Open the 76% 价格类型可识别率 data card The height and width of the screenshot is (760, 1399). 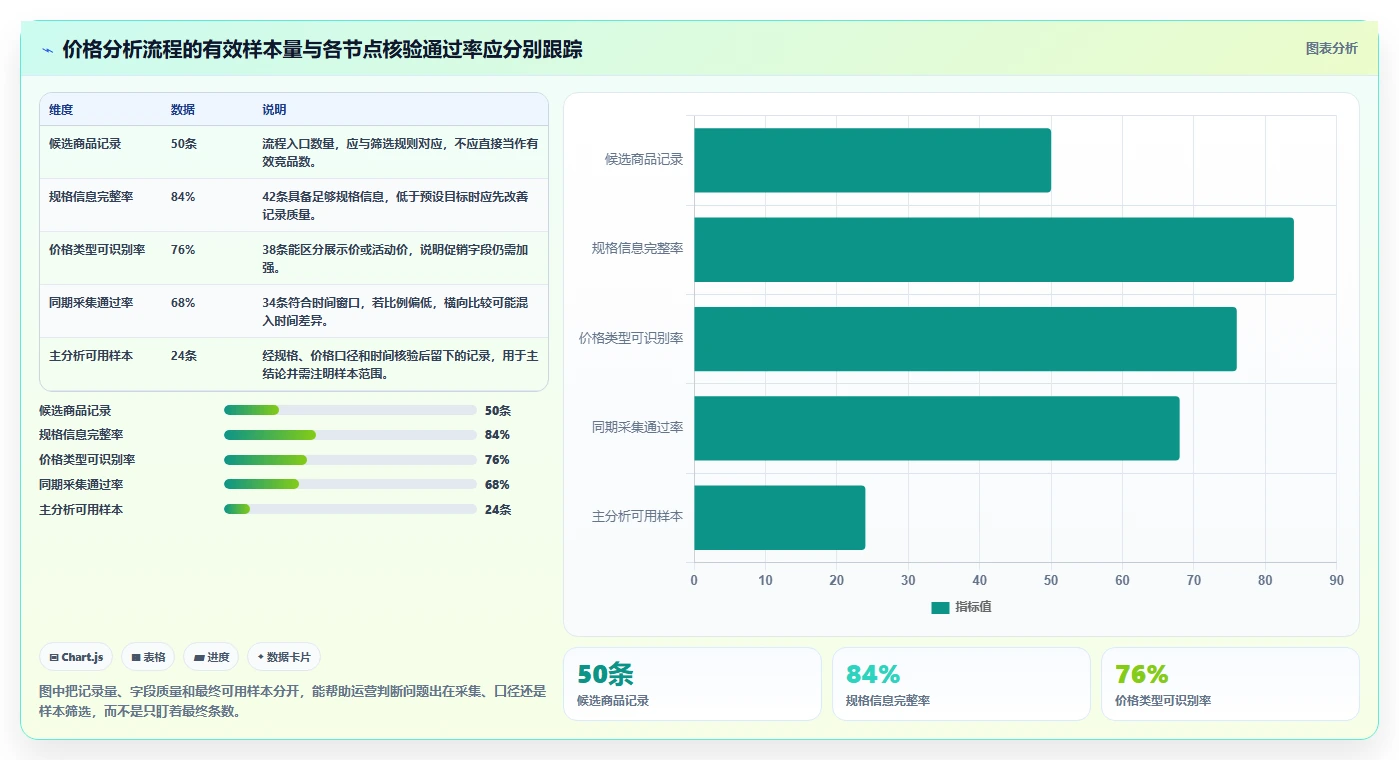click(x=1230, y=684)
